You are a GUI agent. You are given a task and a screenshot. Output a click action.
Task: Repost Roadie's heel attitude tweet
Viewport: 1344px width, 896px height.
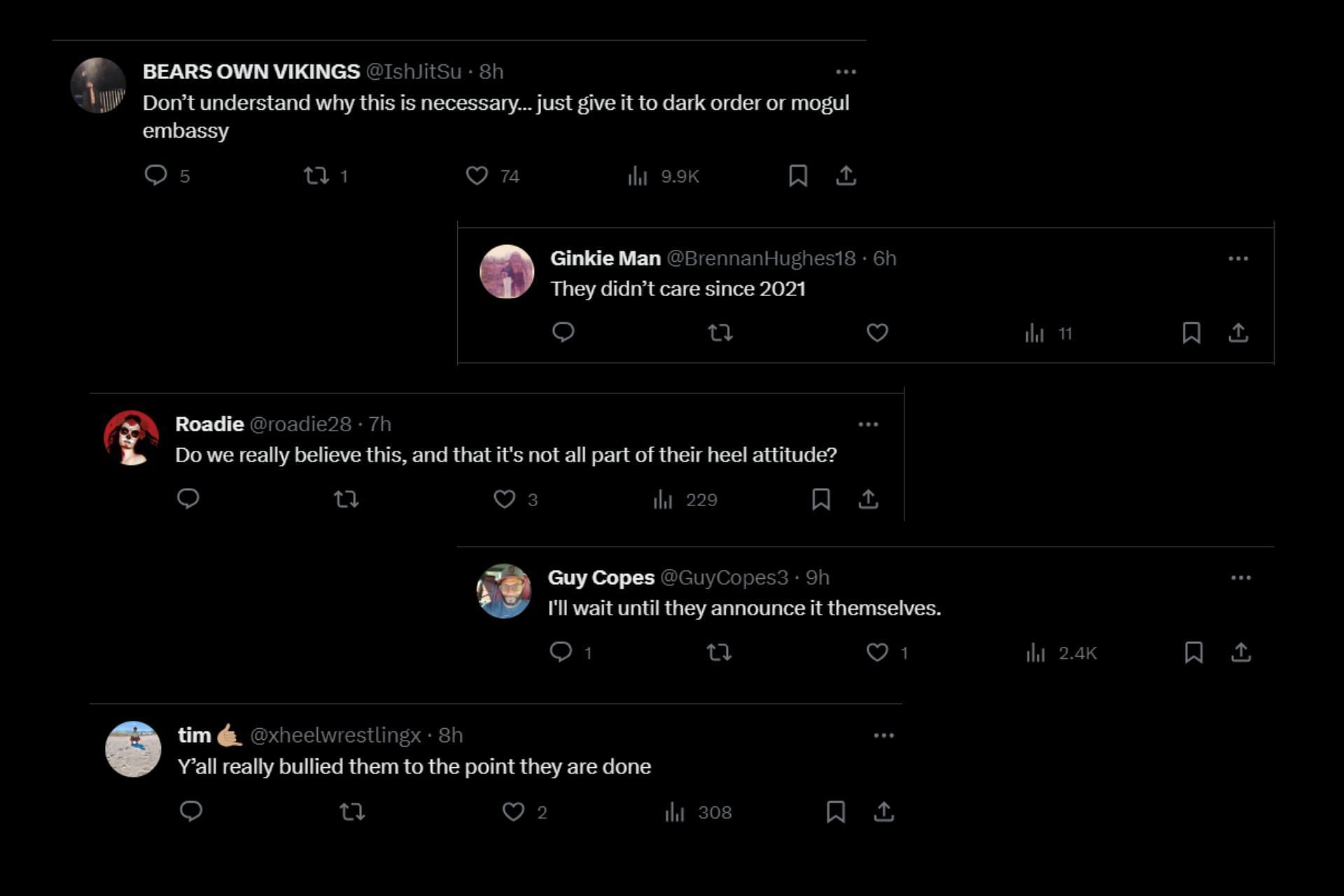coord(346,499)
